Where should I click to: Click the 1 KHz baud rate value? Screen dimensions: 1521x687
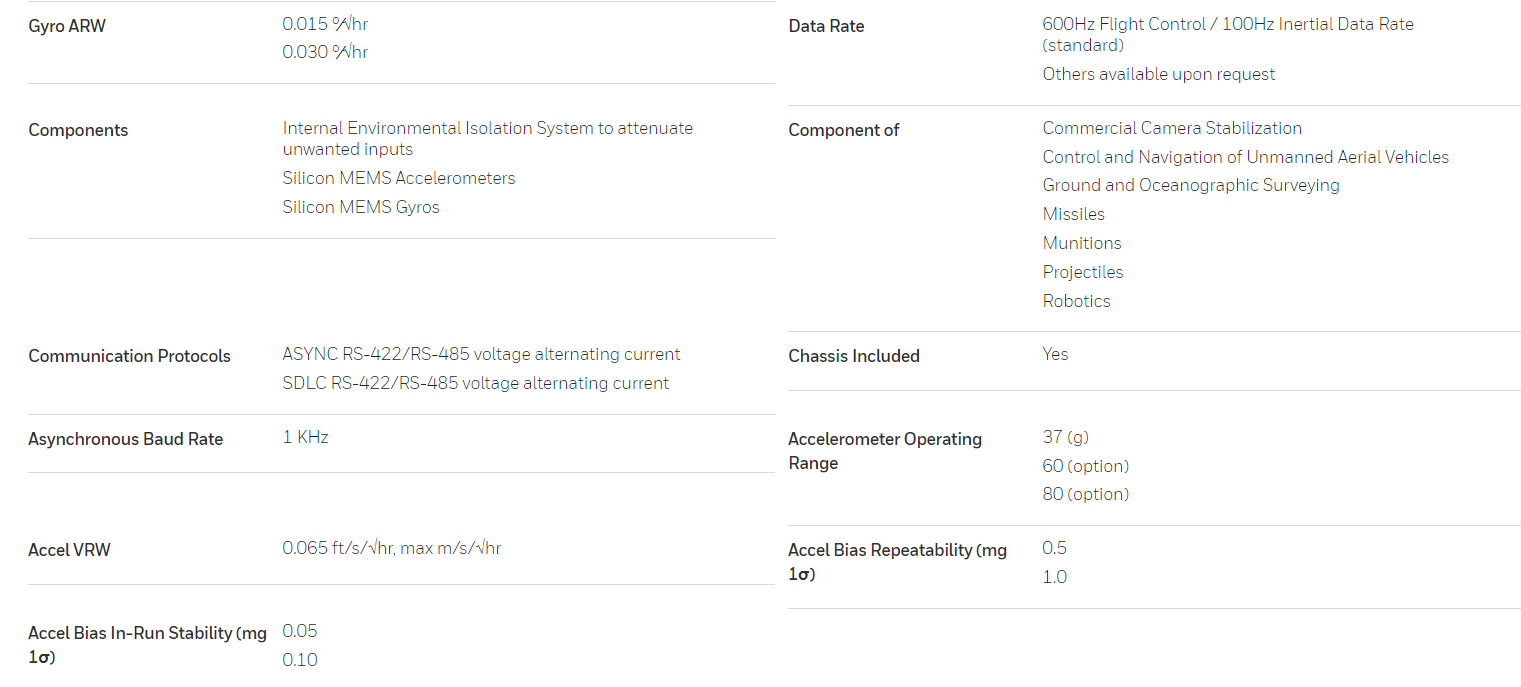click(305, 437)
